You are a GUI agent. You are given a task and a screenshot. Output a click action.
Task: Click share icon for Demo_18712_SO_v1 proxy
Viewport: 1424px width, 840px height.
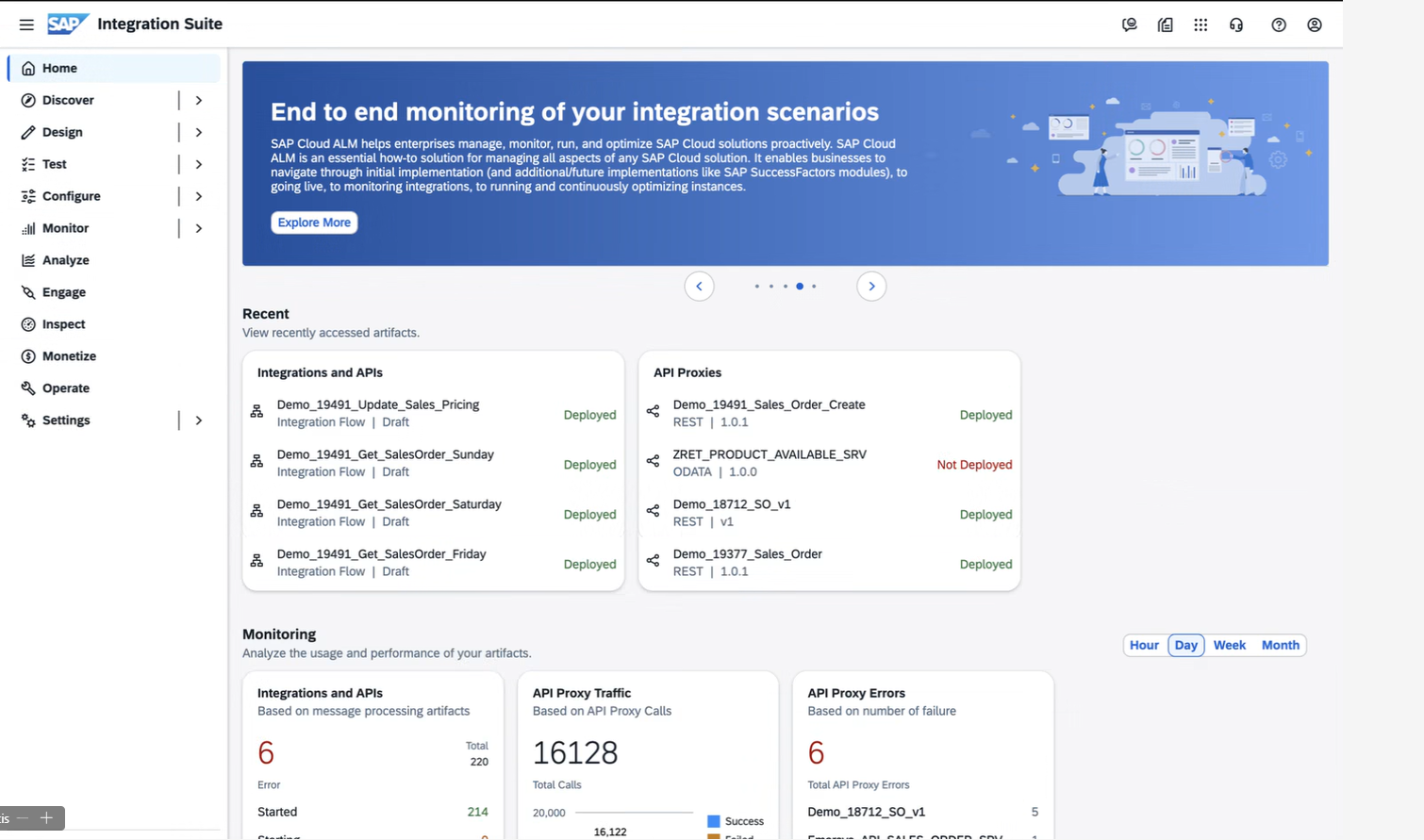point(653,510)
